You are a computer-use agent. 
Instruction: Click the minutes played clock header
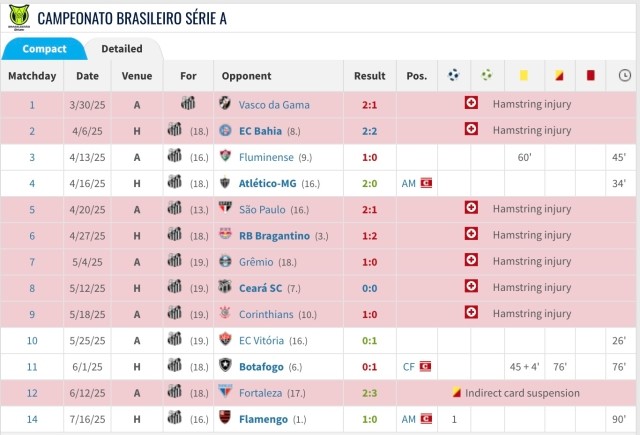[x=624, y=75]
